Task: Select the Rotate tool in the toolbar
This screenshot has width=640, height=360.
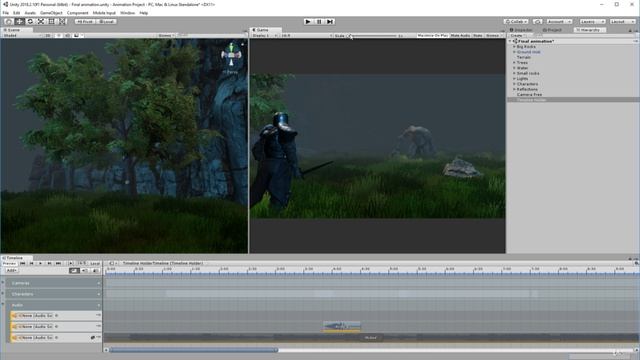Action: (30, 21)
